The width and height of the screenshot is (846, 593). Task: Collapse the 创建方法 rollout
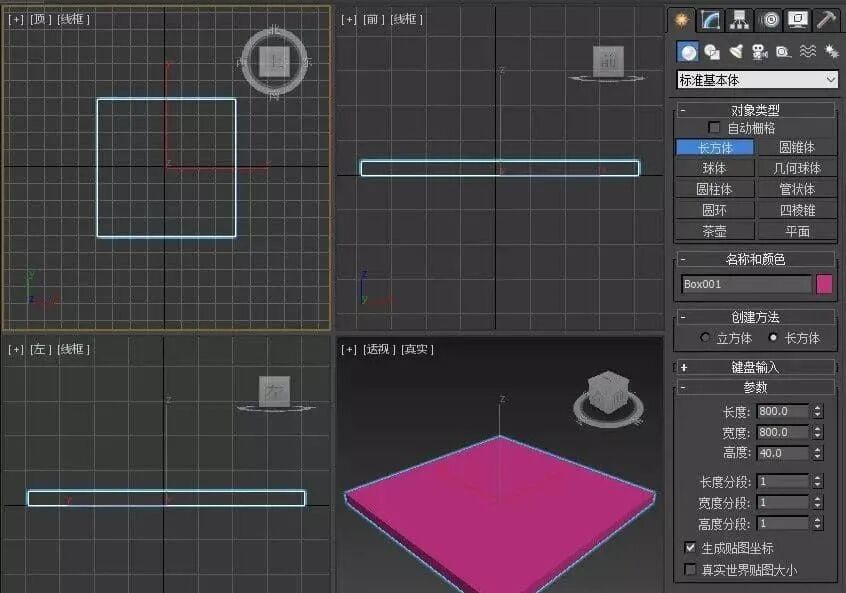click(x=755, y=317)
